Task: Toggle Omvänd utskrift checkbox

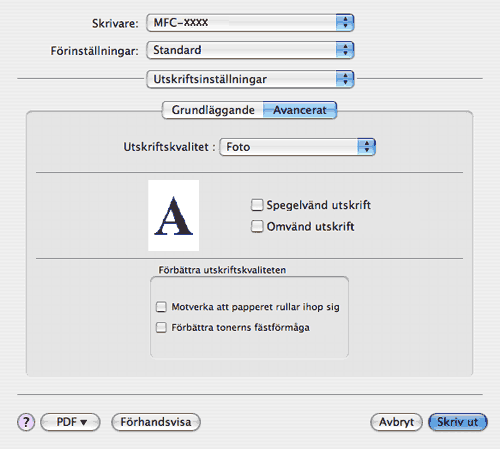Action: tap(257, 226)
